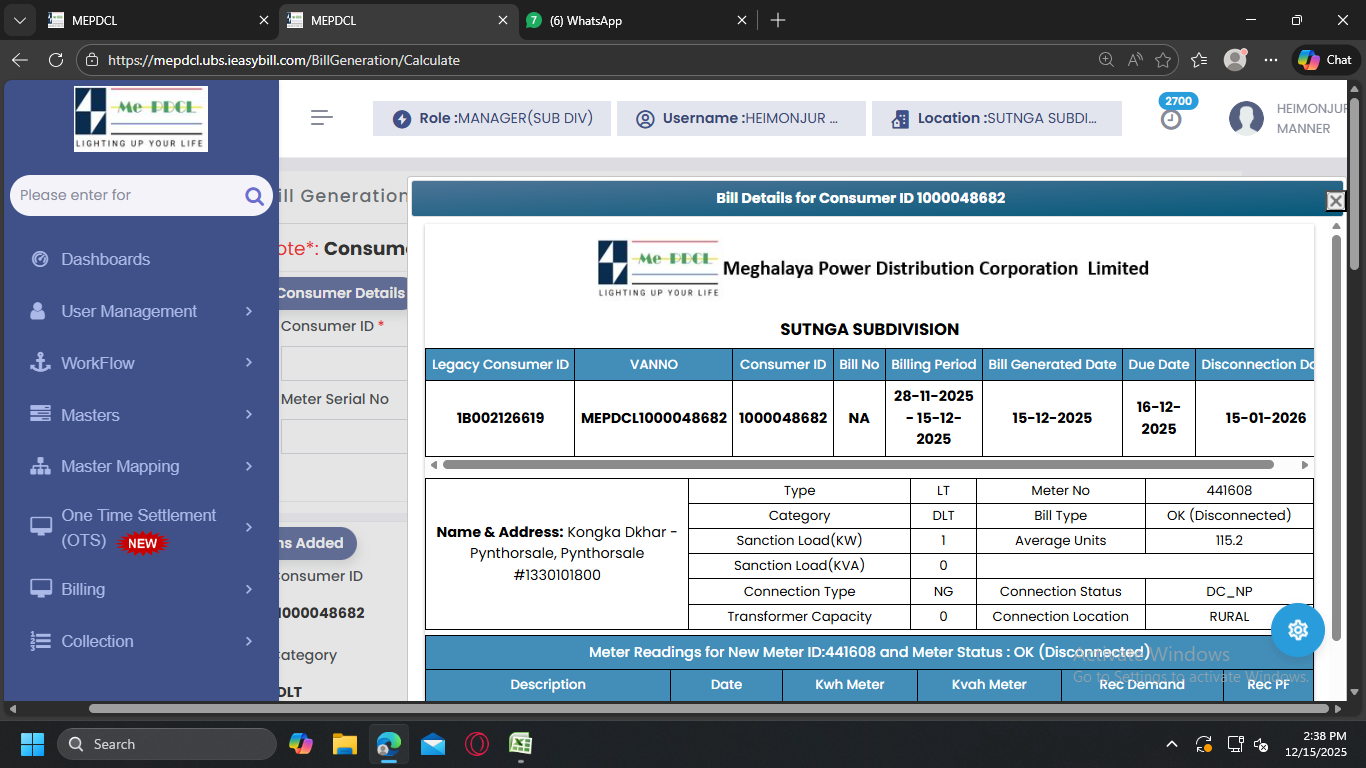This screenshot has height=768, width=1366.
Task: Click the search magnifier in sidebar
Action: point(254,196)
